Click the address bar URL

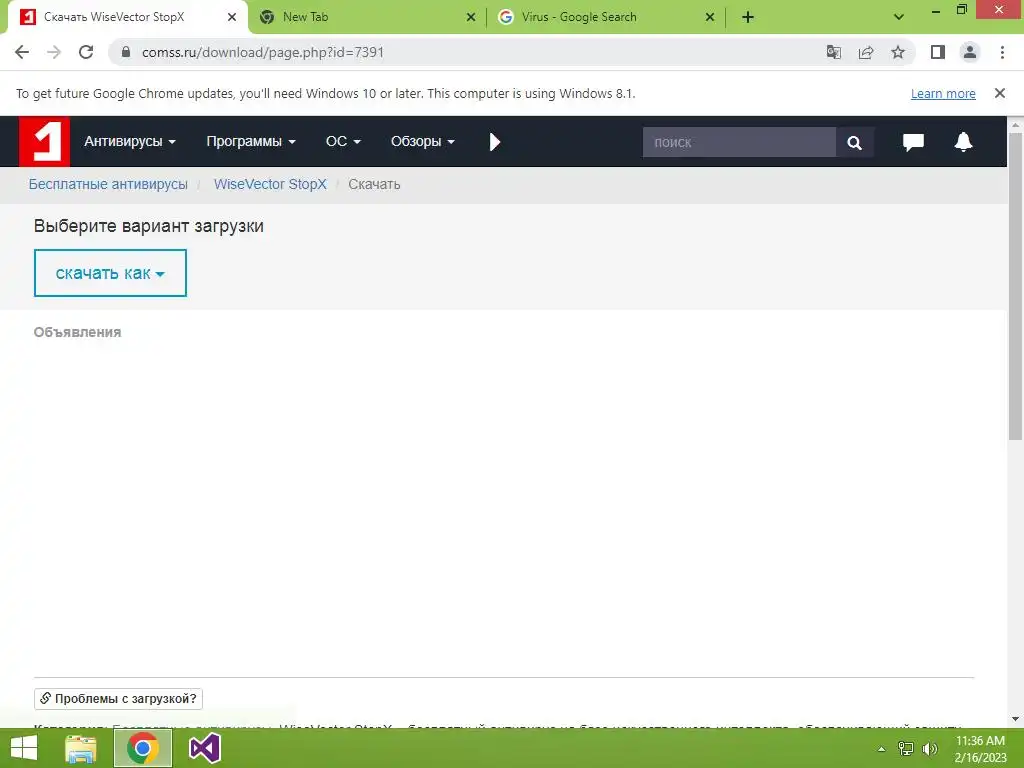coord(263,52)
